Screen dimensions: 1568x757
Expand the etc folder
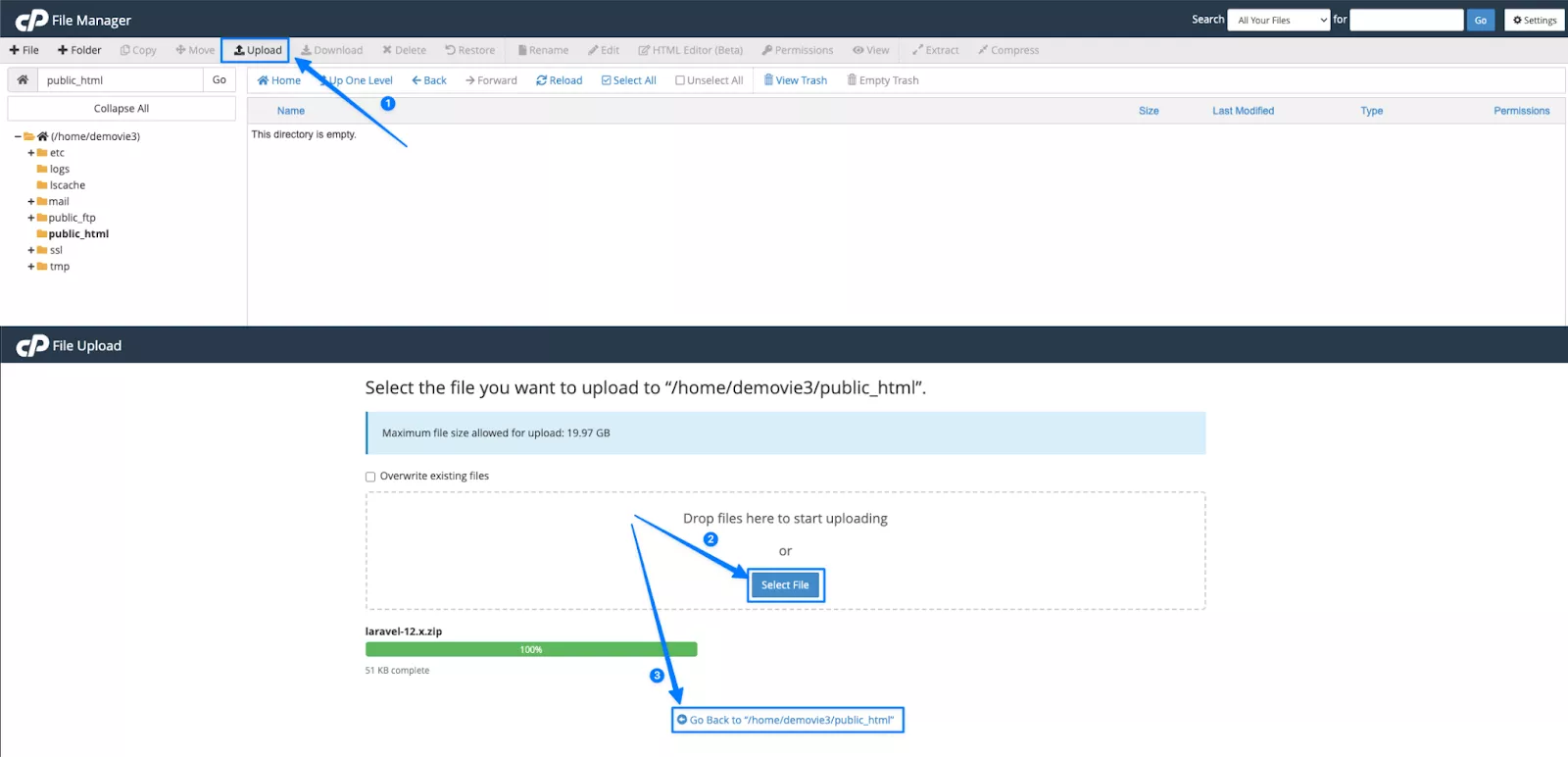click(30, 153)
